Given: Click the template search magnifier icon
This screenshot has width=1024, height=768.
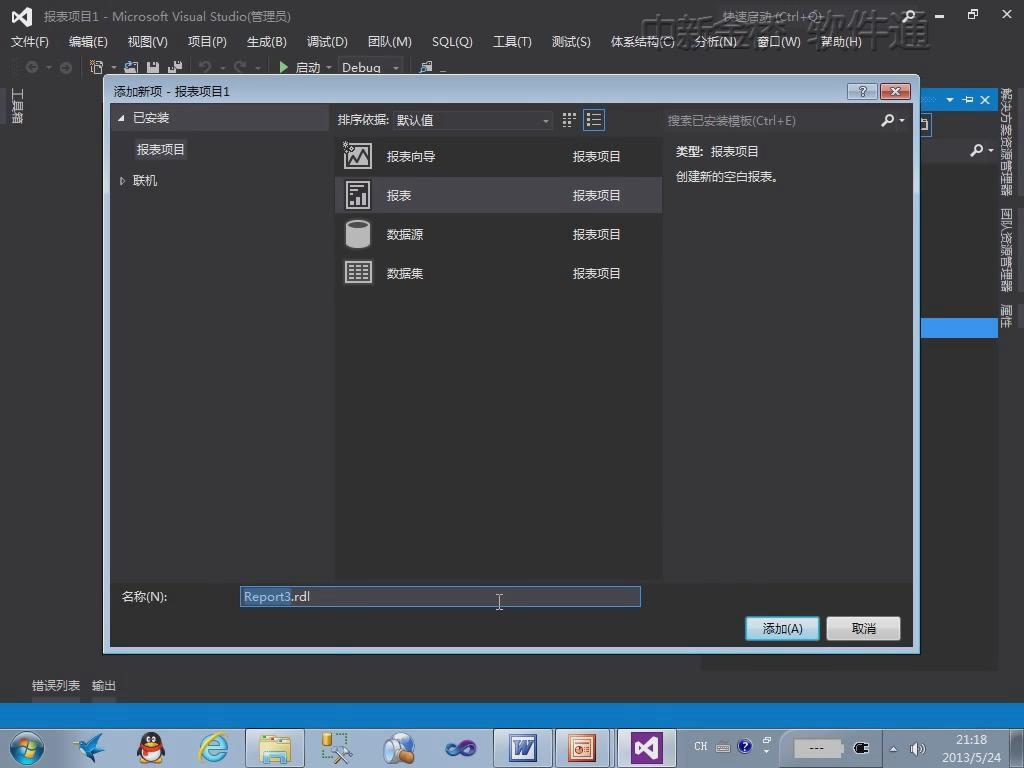Looking at the screenshot, I should click(888, 120).
